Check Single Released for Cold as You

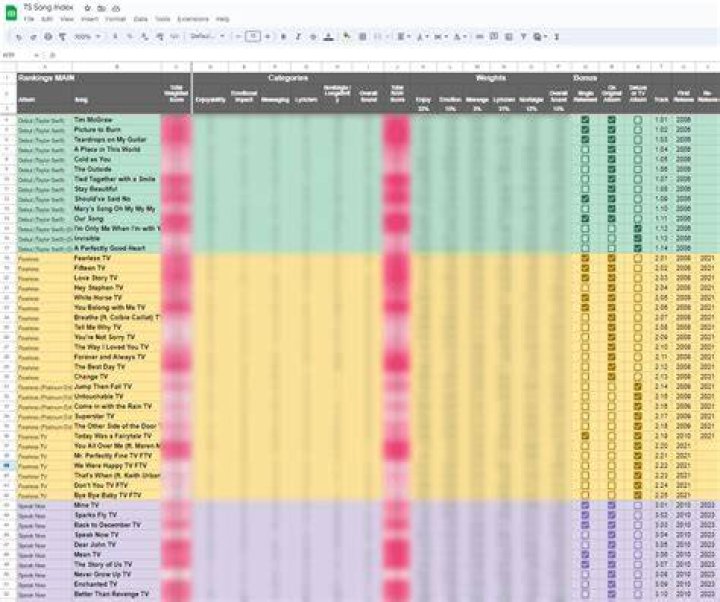click(x=585, y=159)
